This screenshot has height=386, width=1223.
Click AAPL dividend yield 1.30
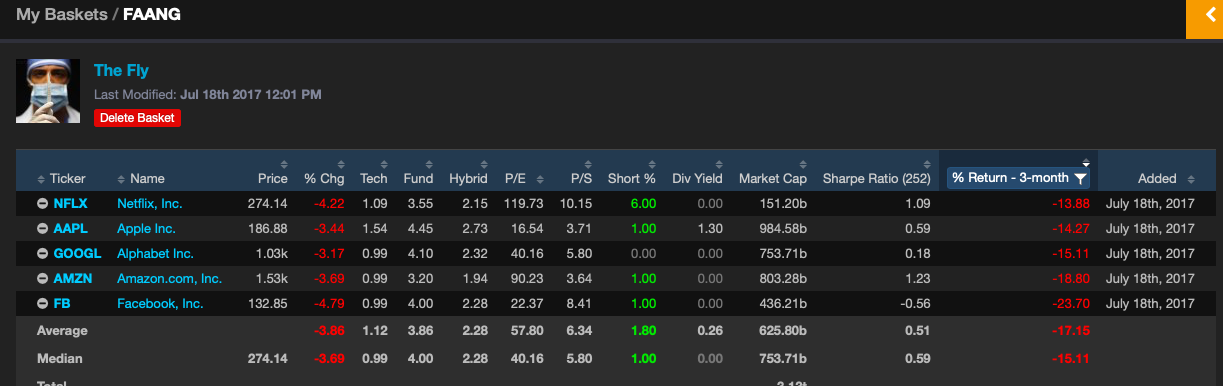(x=710, y=229)
